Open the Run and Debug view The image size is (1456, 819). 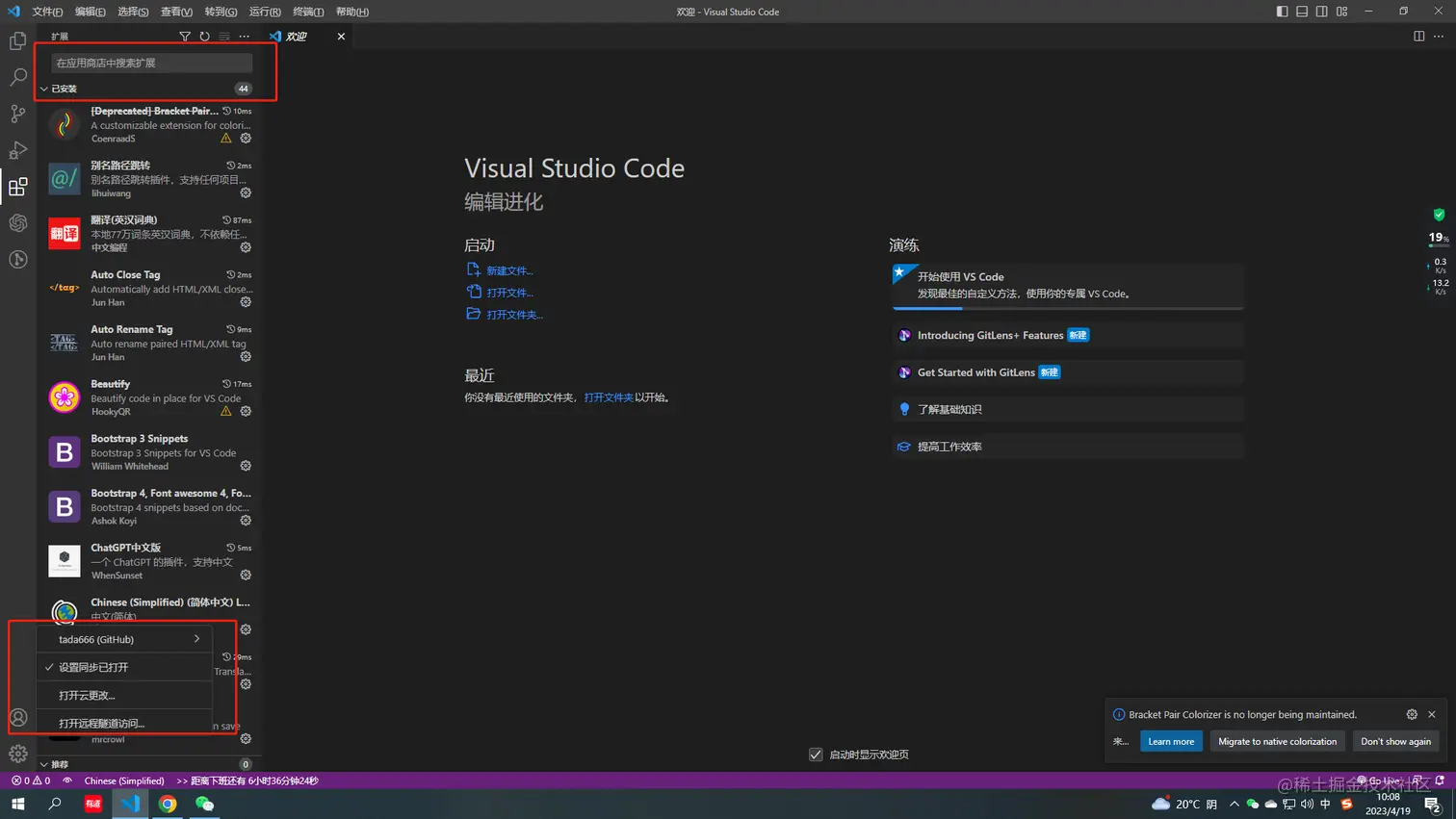[18, 150]
